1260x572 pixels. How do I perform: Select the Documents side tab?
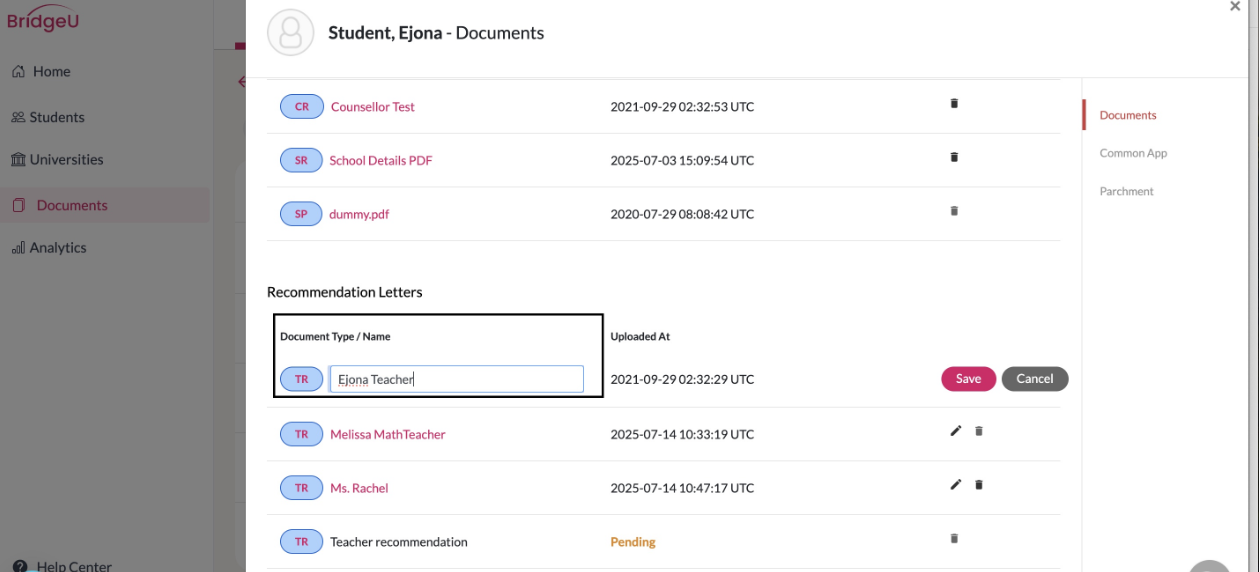(1128, 115)
